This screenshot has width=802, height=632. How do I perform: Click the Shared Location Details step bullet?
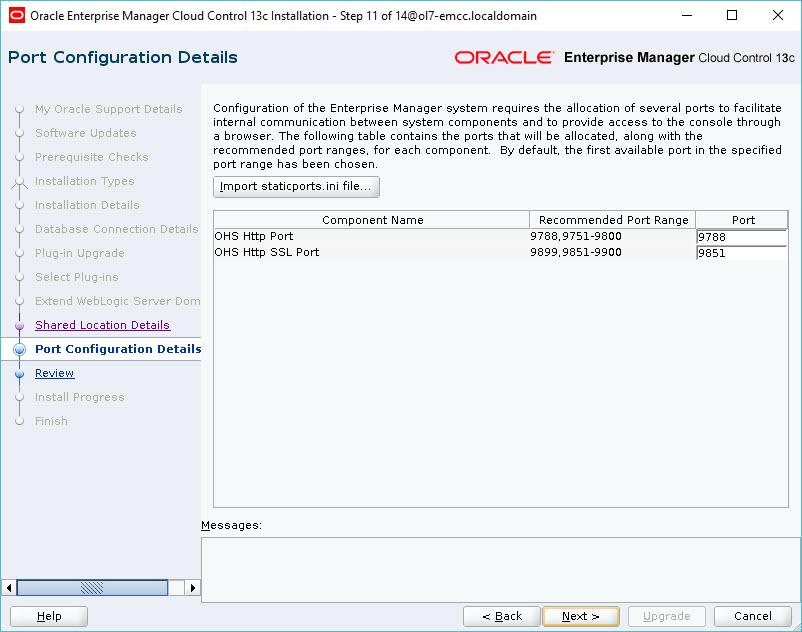pos(19,326)
